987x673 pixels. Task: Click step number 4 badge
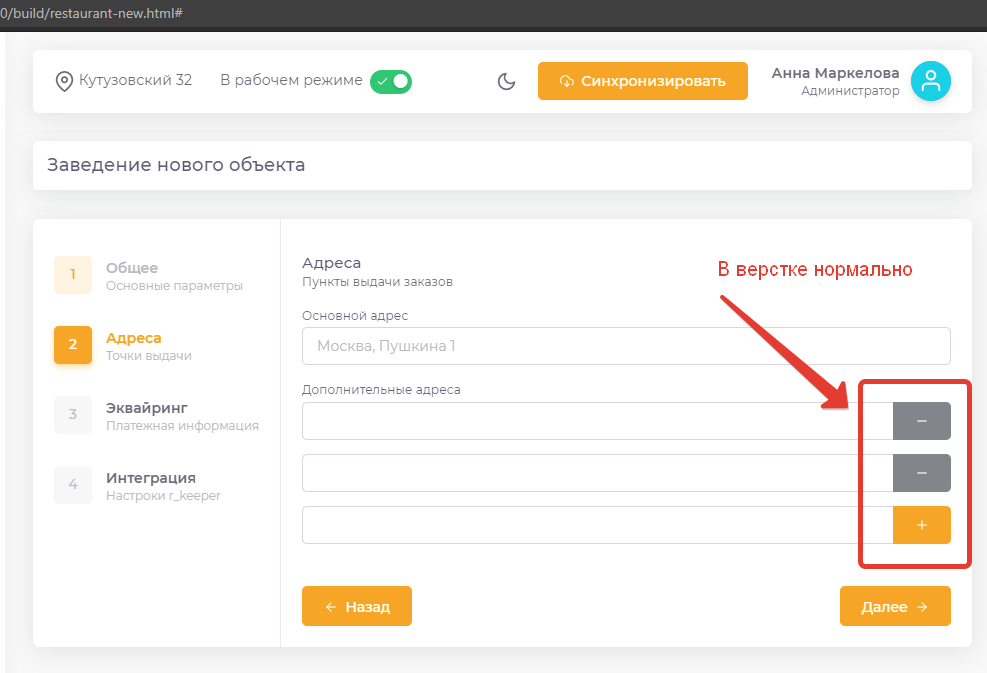pos(73,485)
